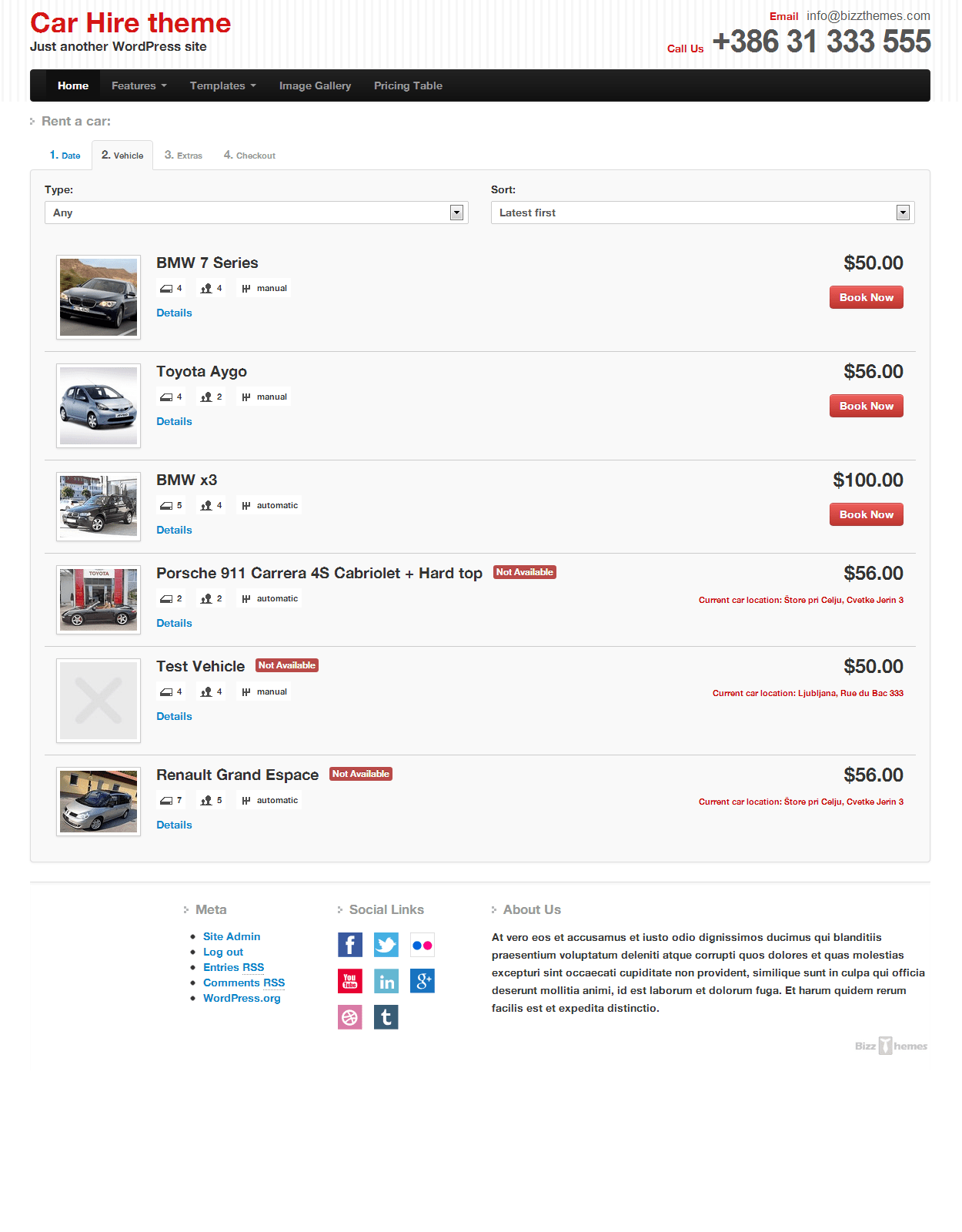Book the BMW 7 Series now

[867, 297]
